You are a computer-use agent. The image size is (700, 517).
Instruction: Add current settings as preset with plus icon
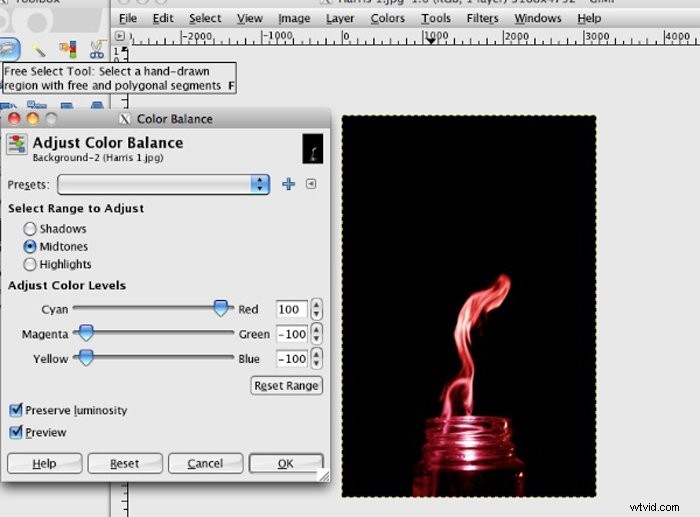click(x=289, y=184)
